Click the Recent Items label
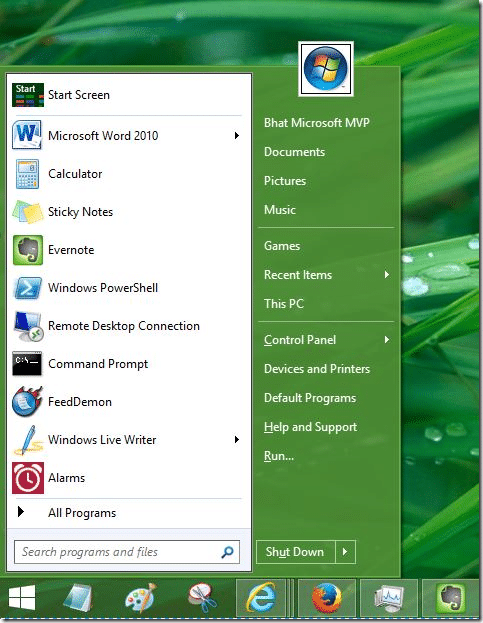This screenshot has width=483, height=623. 298,275
